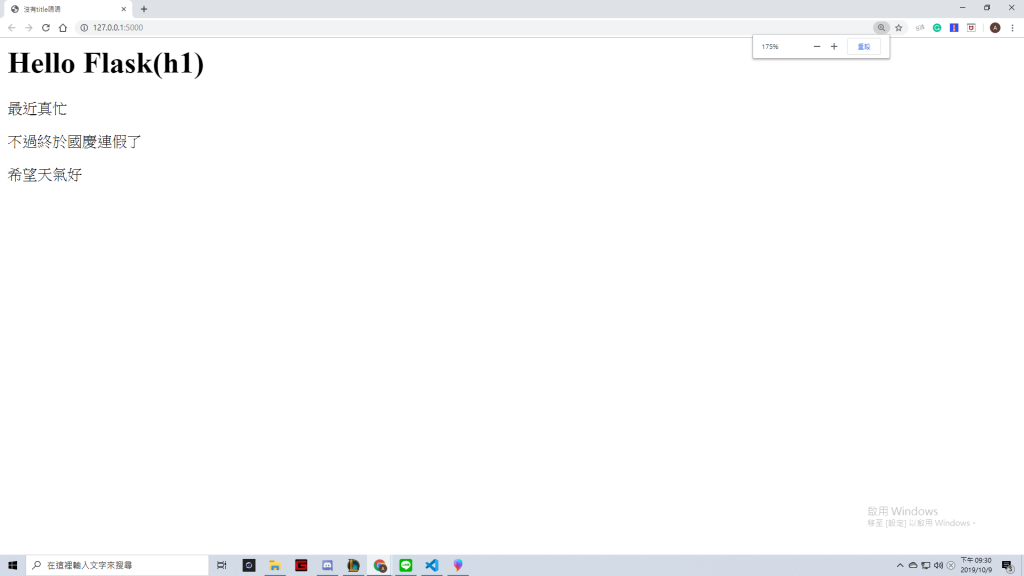
Task: Open the Chrome three-dot menu
Action: coord(1013,27)
